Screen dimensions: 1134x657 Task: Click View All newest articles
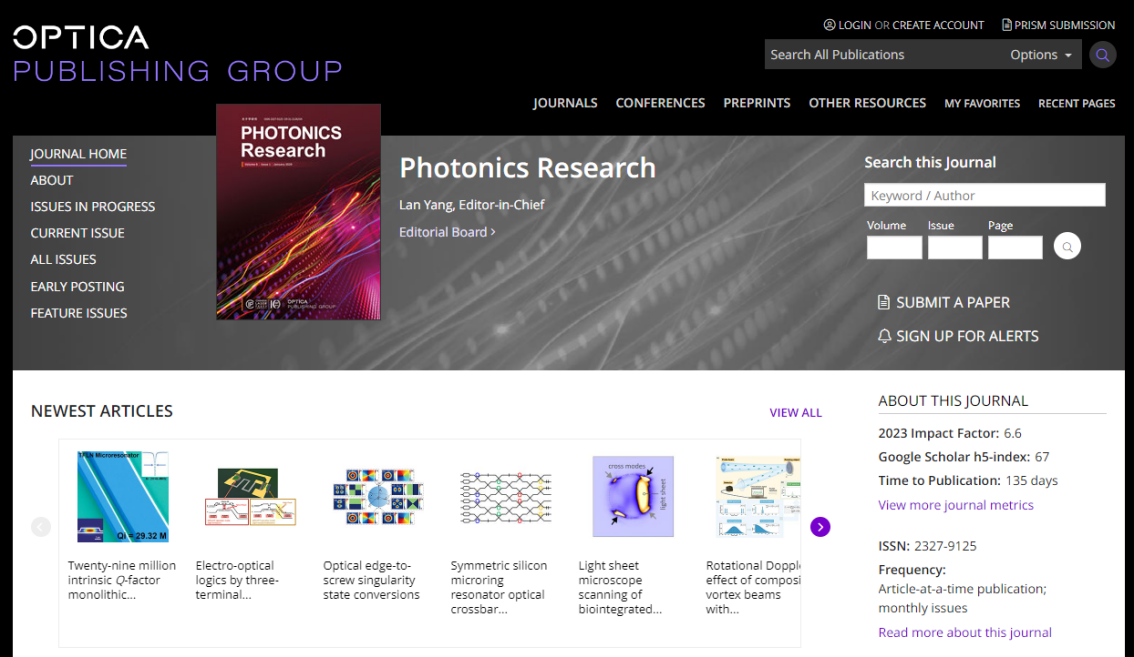796,412
